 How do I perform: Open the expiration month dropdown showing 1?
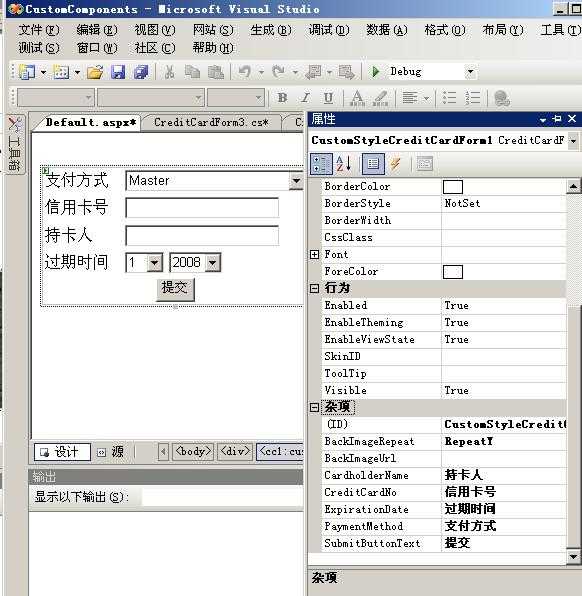154,263
